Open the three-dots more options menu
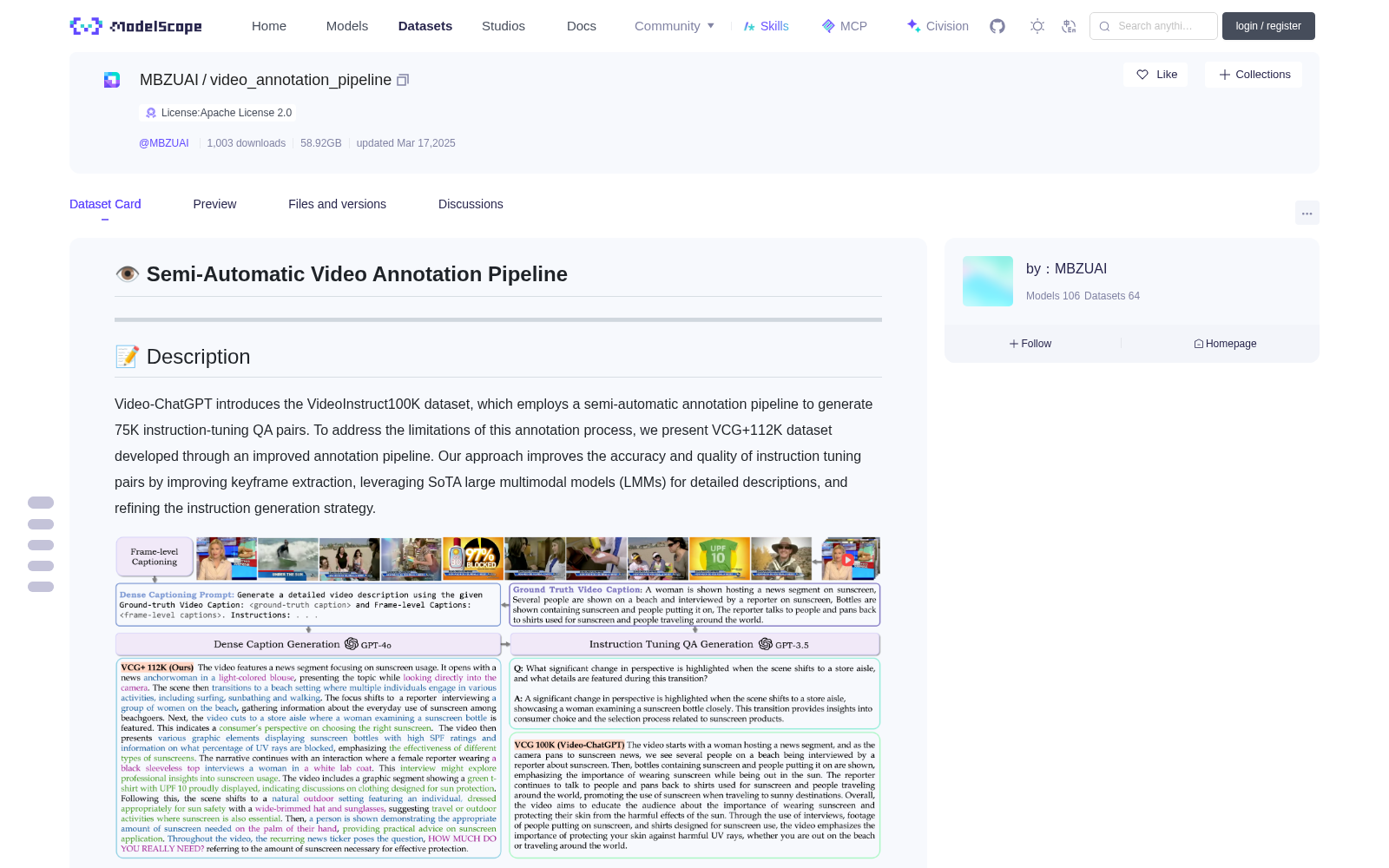 [x=1307, y=213]
